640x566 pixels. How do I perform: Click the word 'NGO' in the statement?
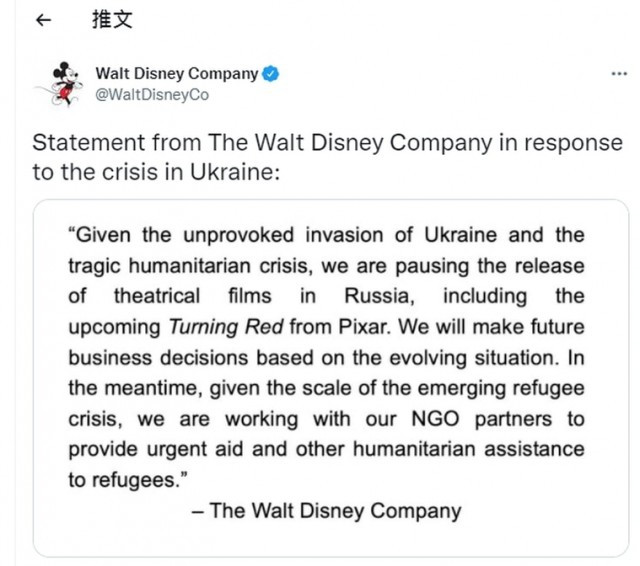click(435, 419)
